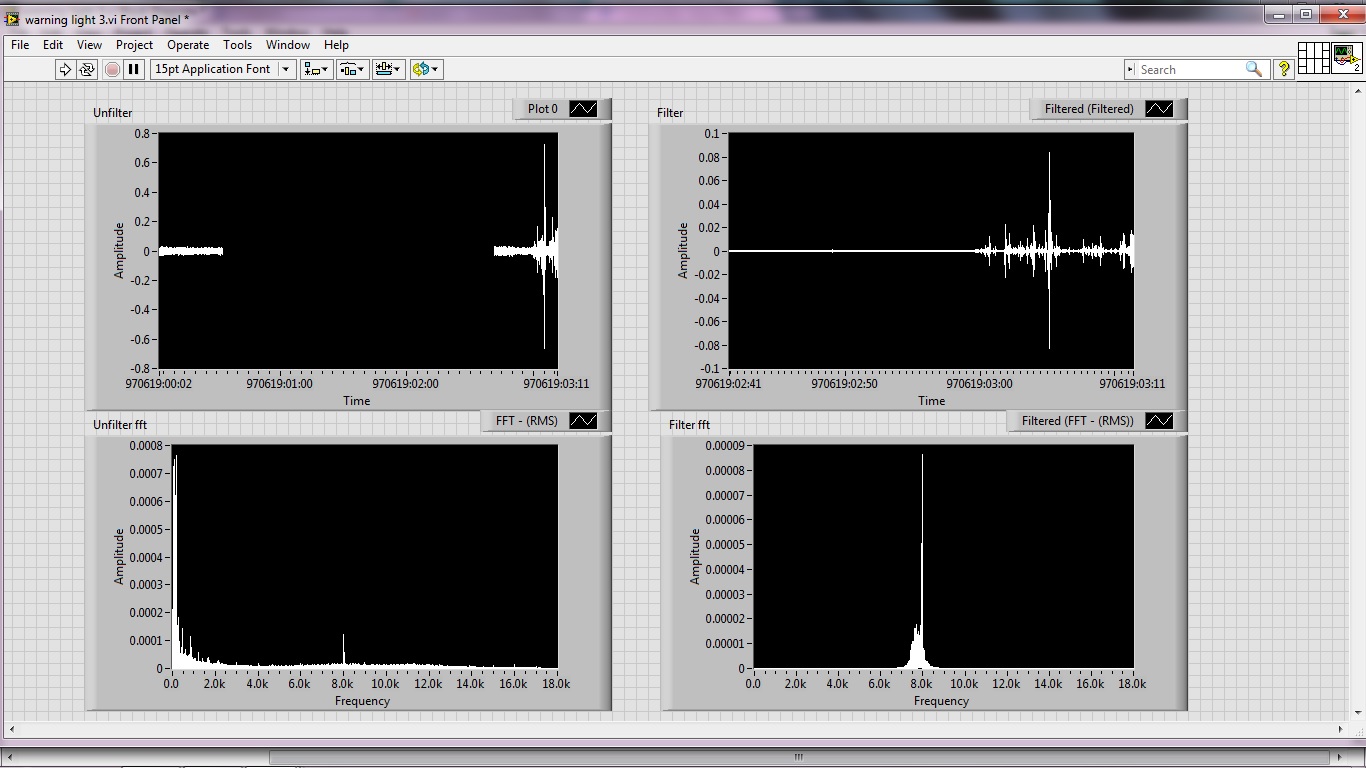This screenshot has height=768, width=1366.
Task: Open the Project menu
Action: 134,45
